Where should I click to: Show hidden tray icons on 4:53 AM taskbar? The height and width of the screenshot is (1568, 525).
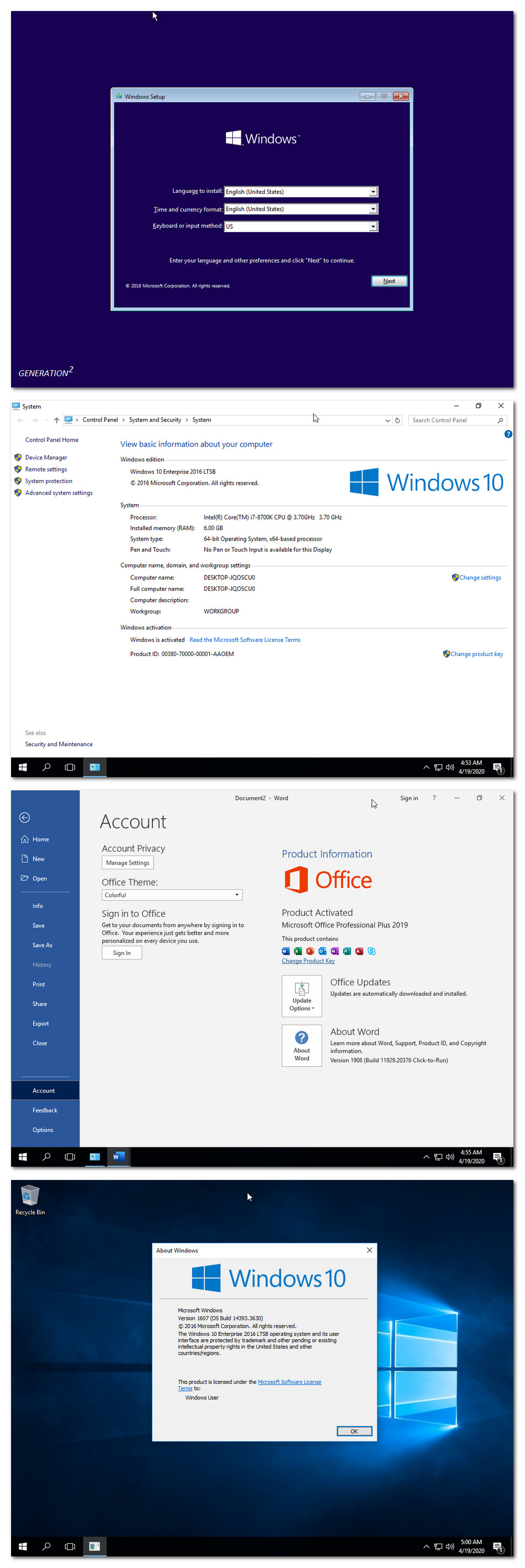point(427,767)
